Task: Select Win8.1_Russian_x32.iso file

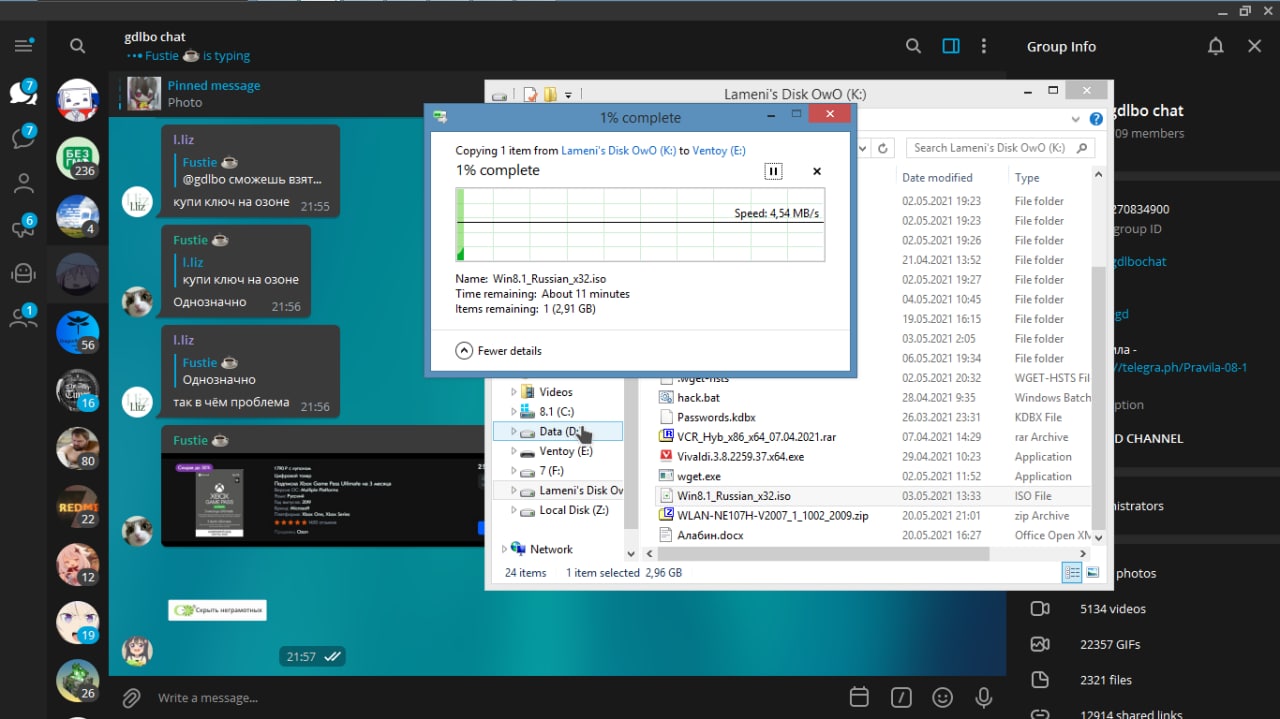Action: pos(734,496)
